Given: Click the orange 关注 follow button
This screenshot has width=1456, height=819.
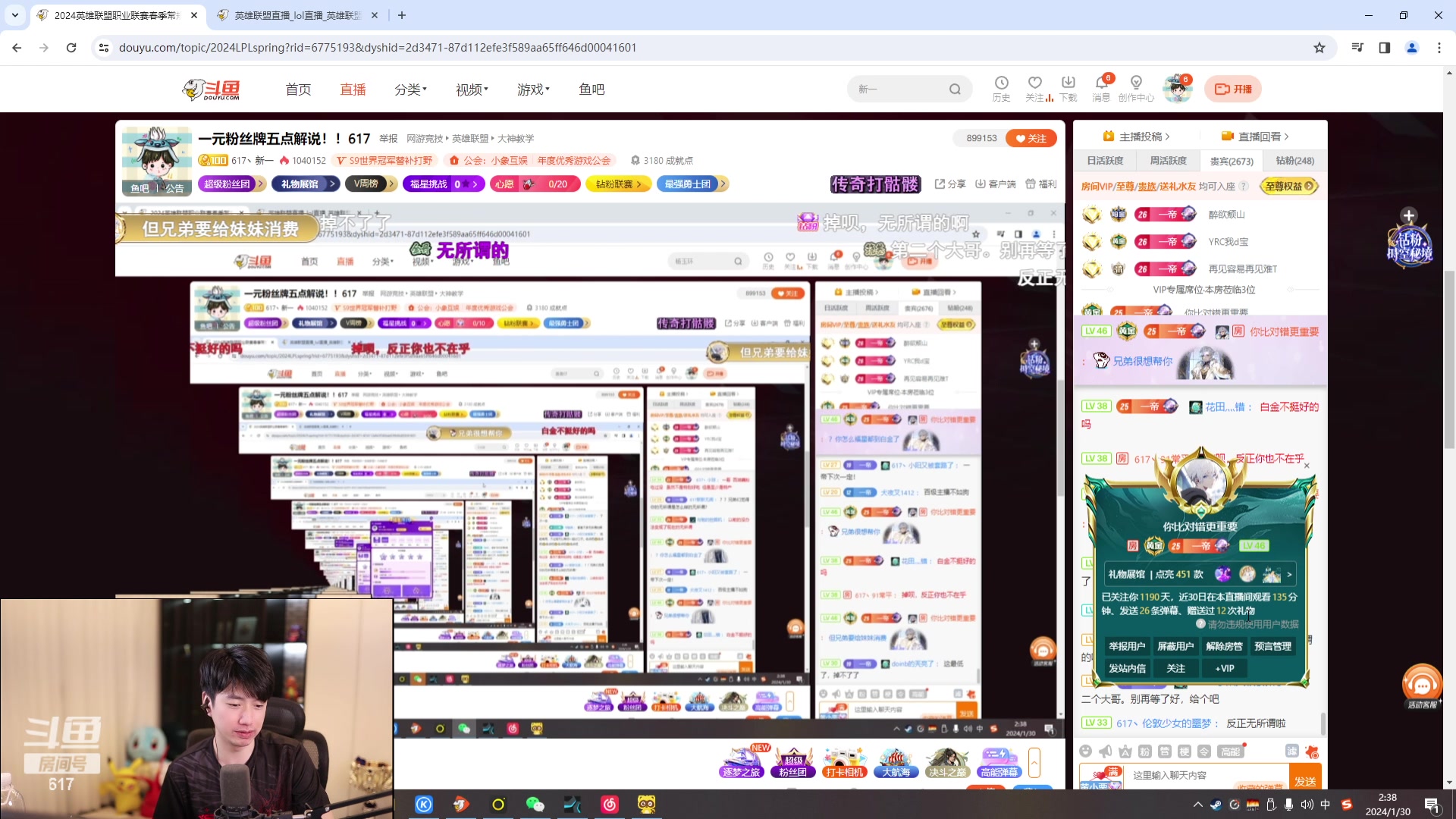Looking at the screenshot, I should coord(1031,138).
